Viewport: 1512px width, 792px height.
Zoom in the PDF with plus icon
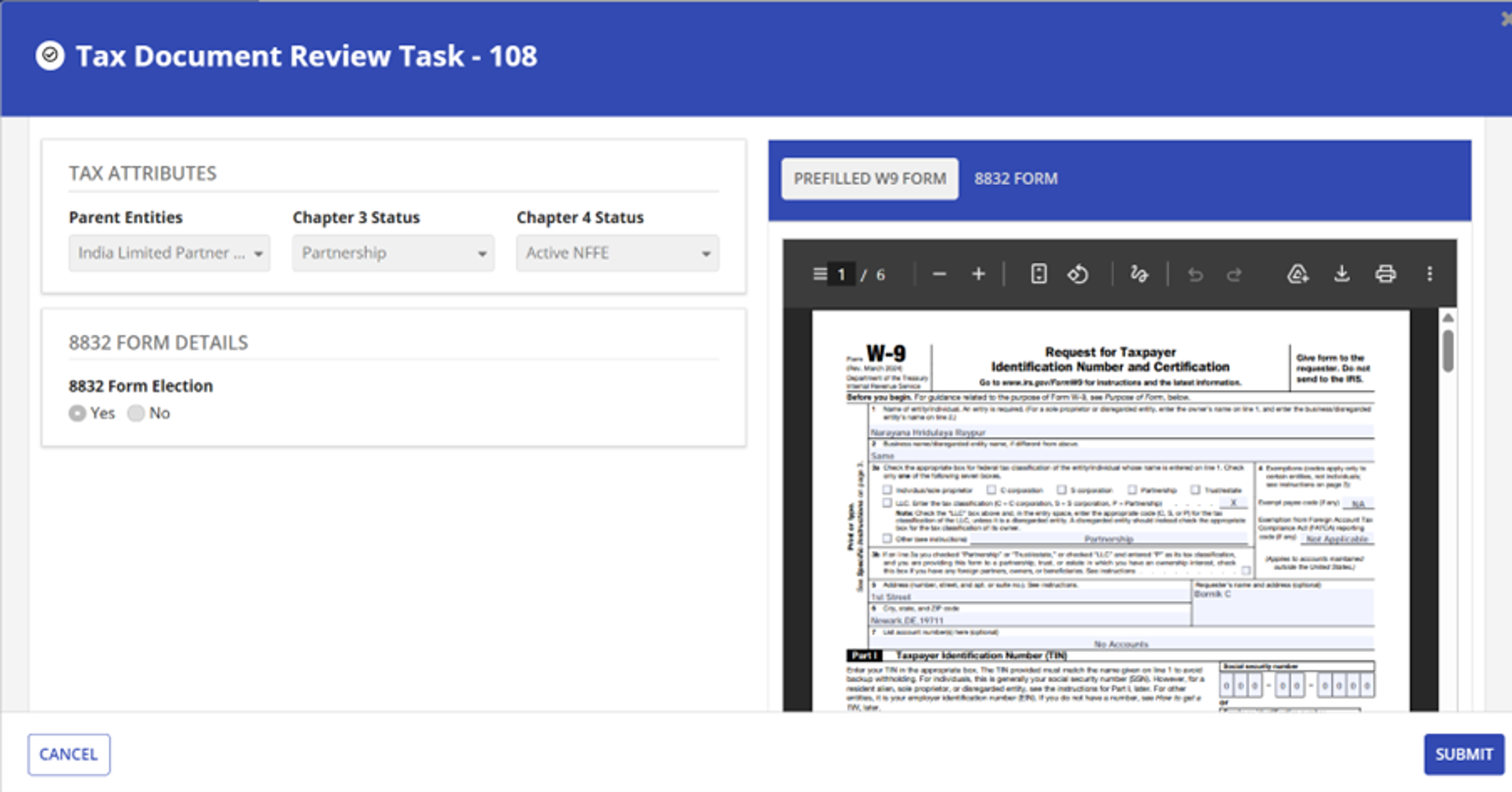tap(978, 274)
